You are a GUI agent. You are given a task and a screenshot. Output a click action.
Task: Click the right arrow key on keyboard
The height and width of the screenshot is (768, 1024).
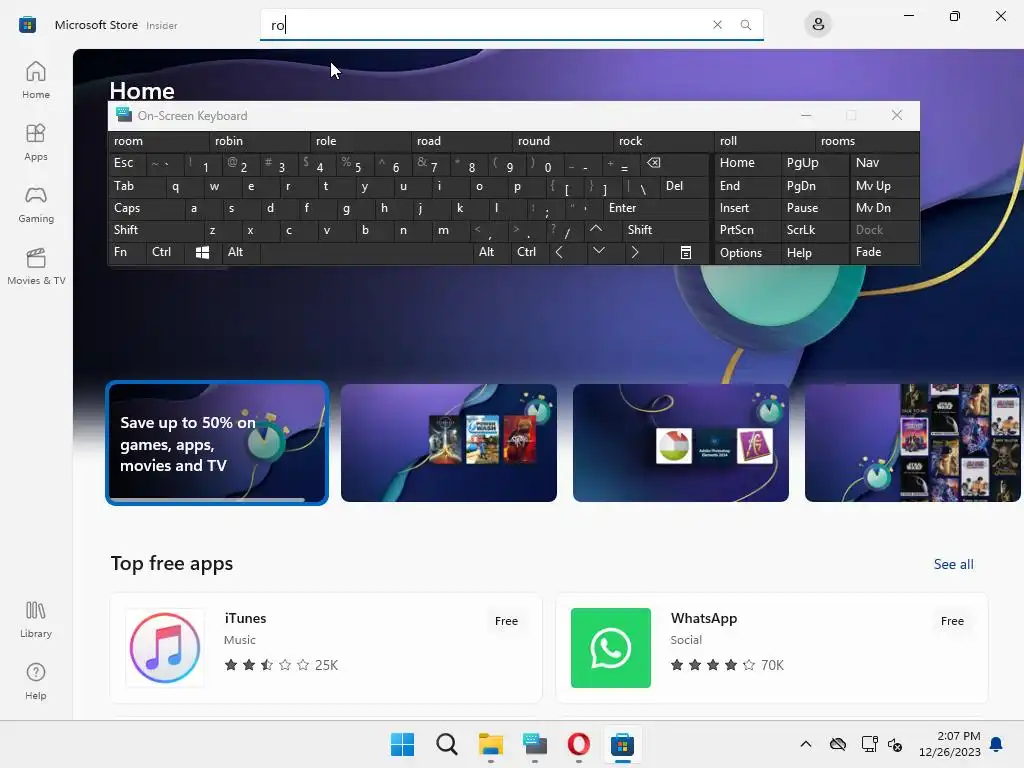[635, 252]
